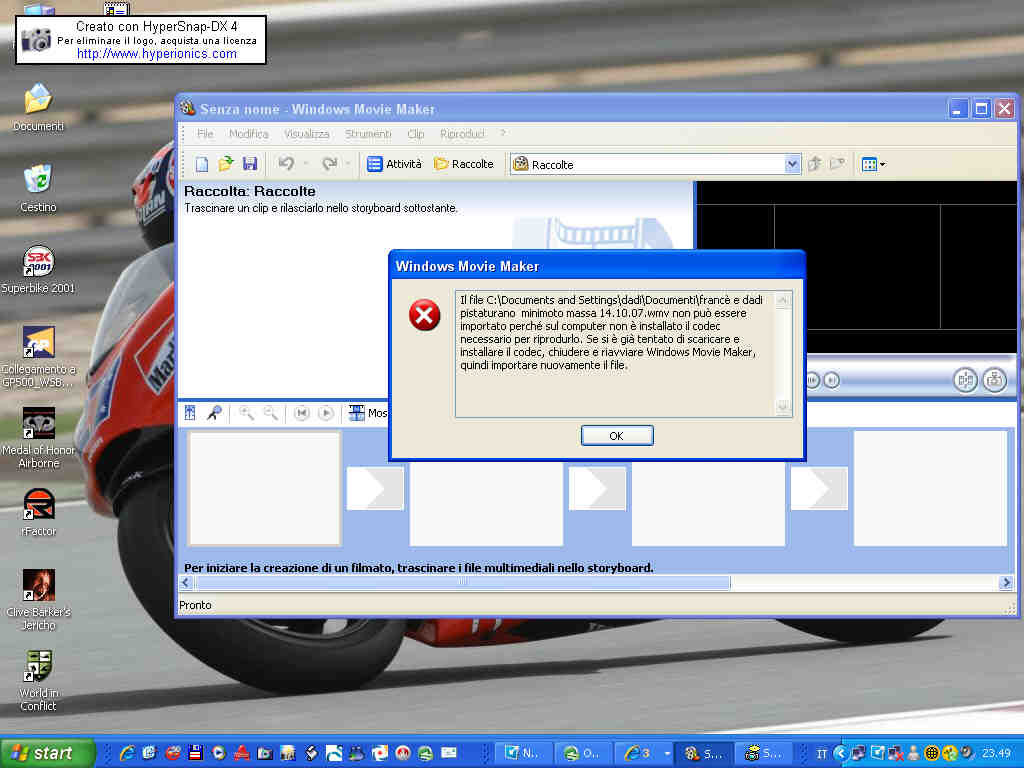Click the Pronto status bar text

(x=195, y=605)
